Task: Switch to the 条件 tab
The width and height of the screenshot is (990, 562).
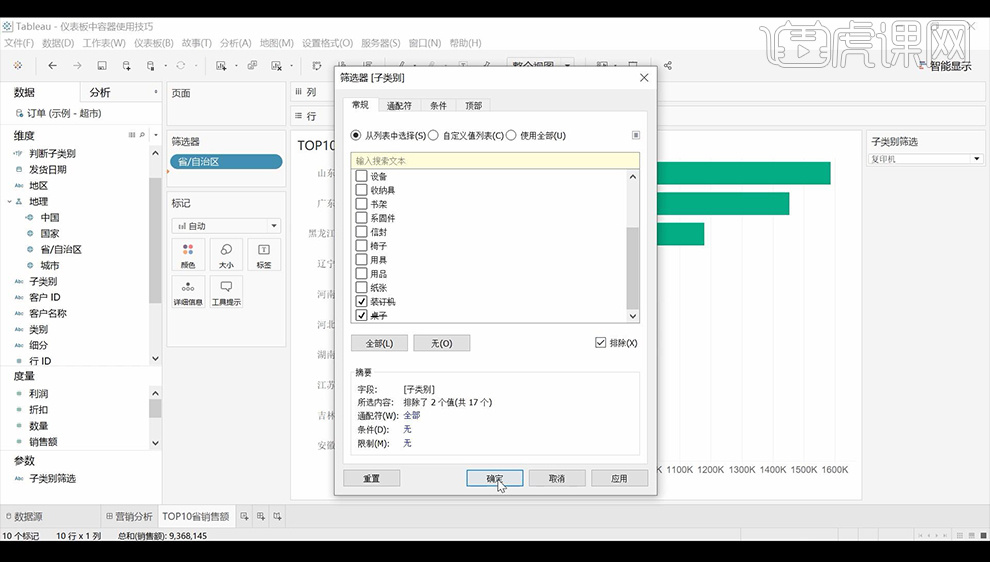Action: pos(438,105)
